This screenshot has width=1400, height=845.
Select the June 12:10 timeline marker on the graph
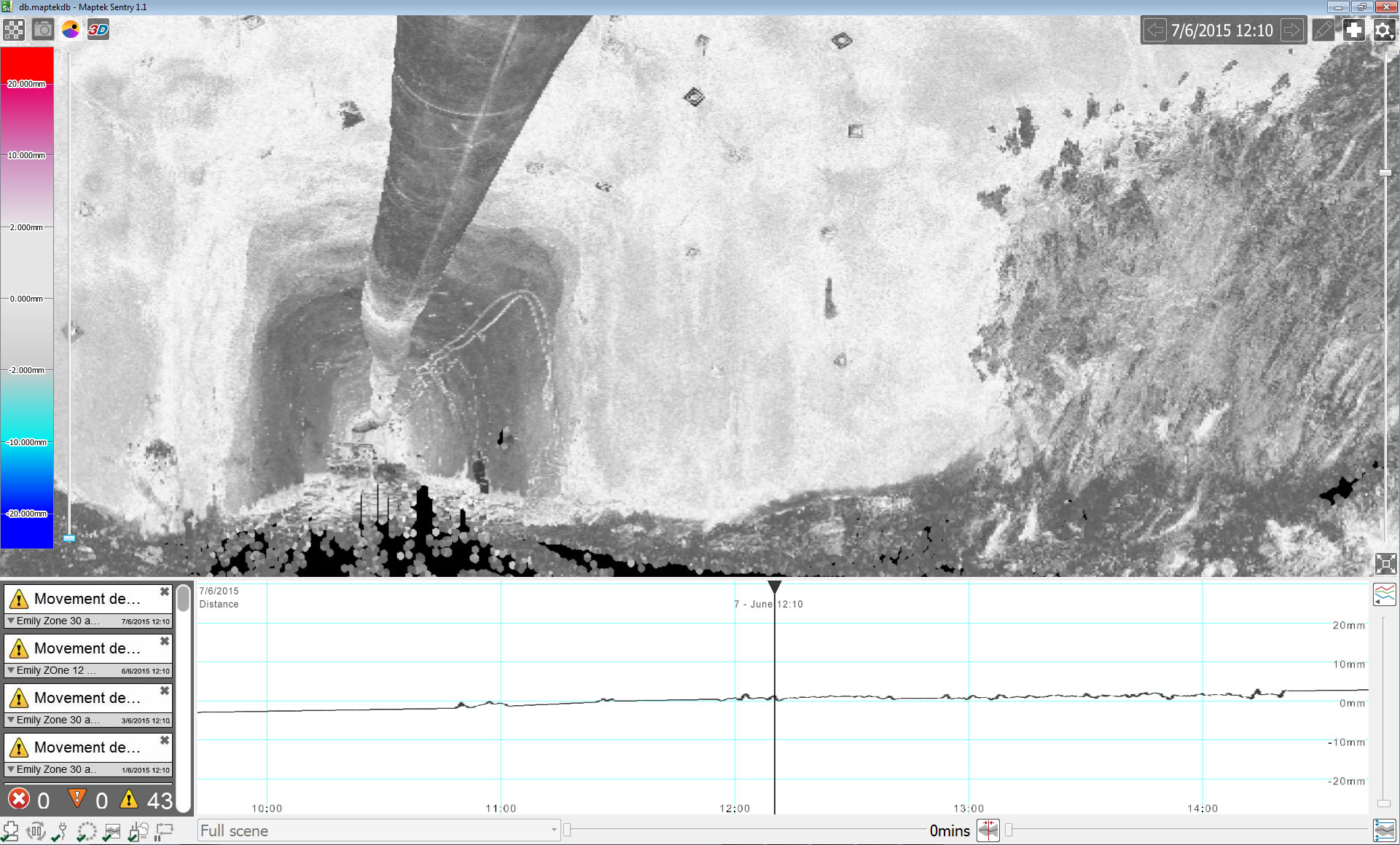point(774,589)
